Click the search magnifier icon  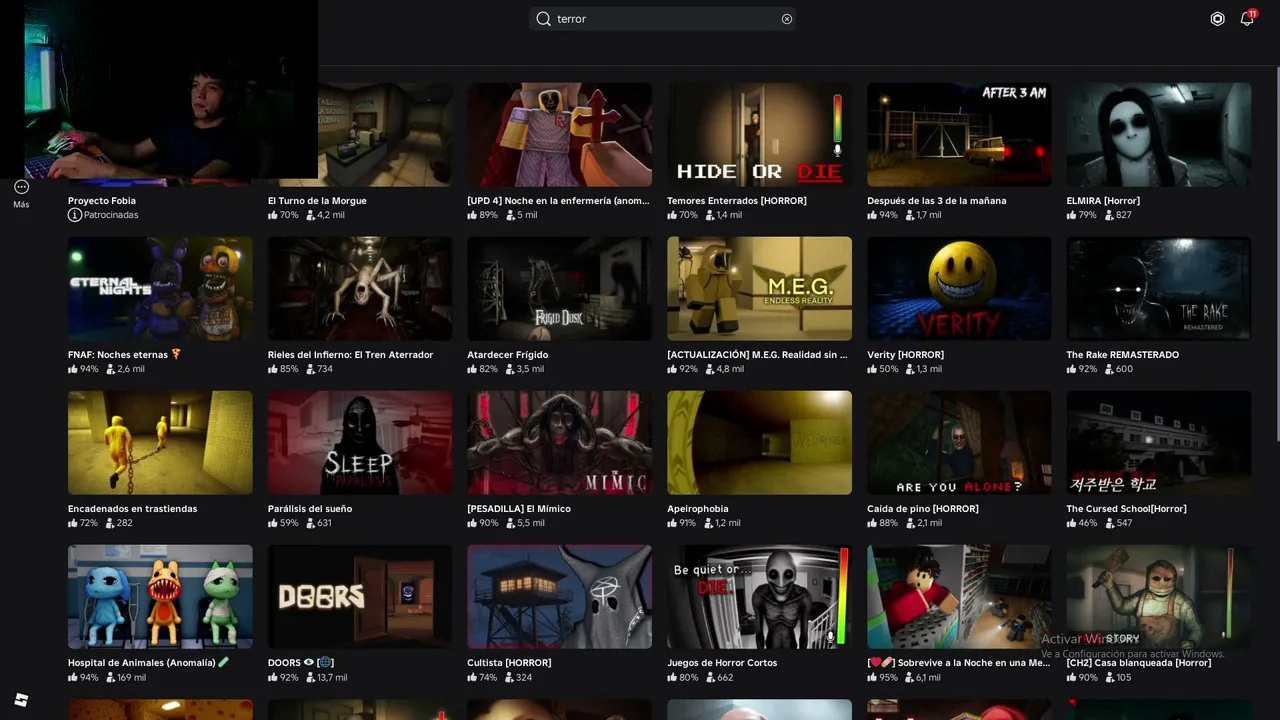point(543,19)
